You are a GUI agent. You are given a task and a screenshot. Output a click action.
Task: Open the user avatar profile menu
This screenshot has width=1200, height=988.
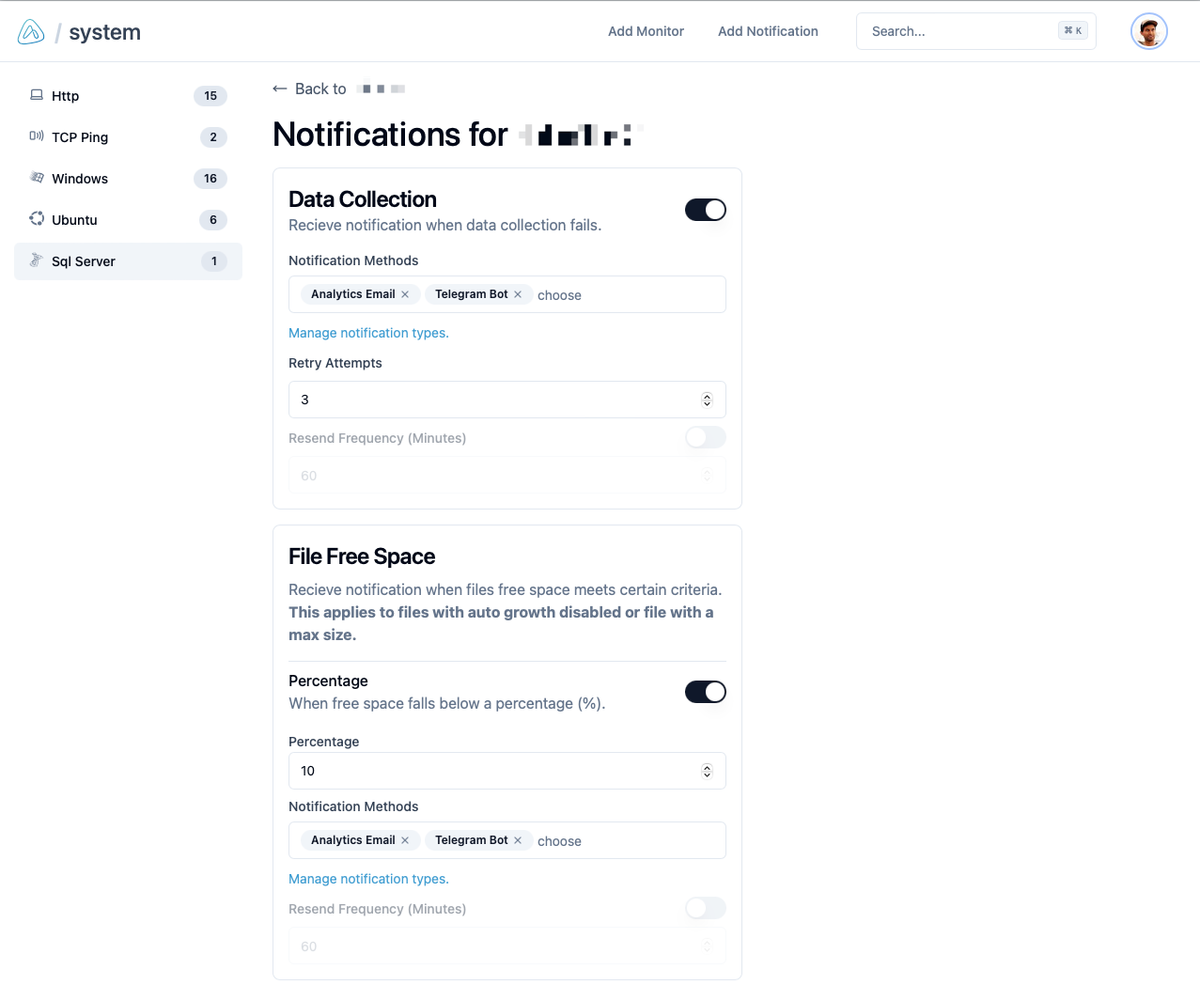[1149, 31]
